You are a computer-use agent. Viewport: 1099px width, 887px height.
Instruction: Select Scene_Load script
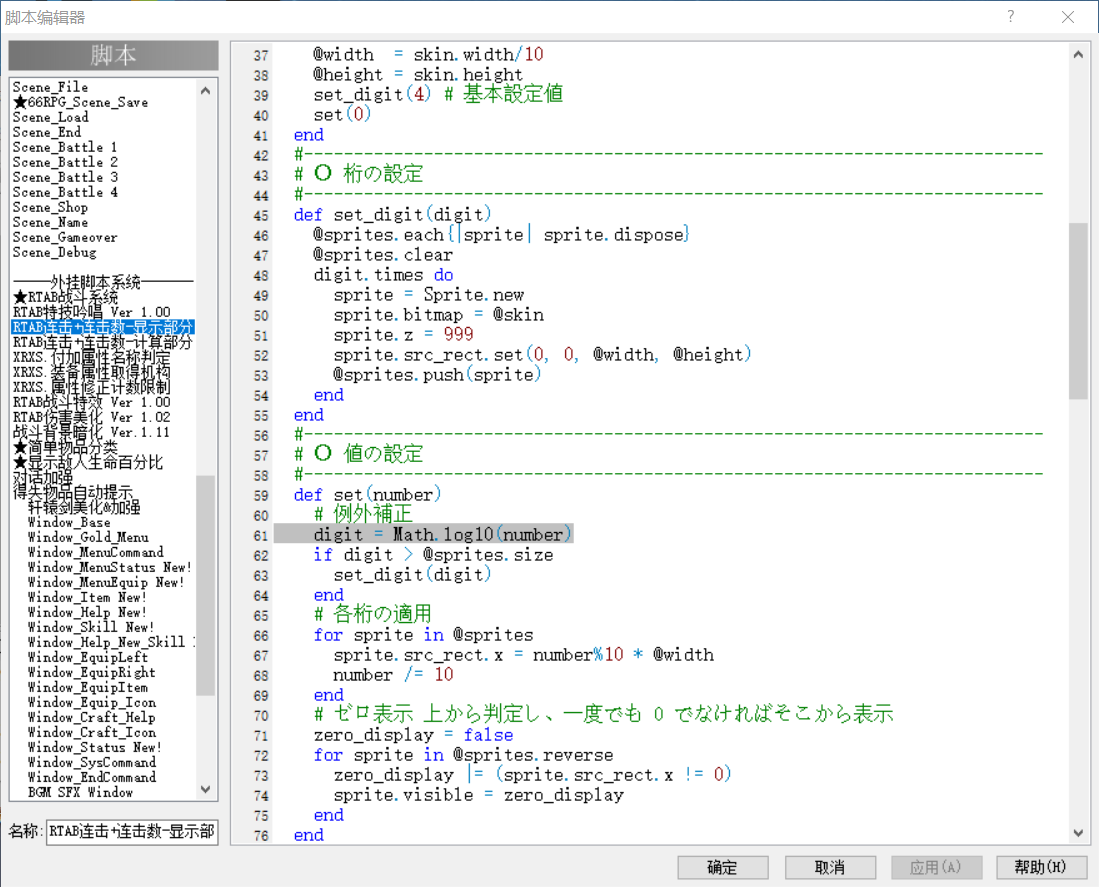coord(50,117)
